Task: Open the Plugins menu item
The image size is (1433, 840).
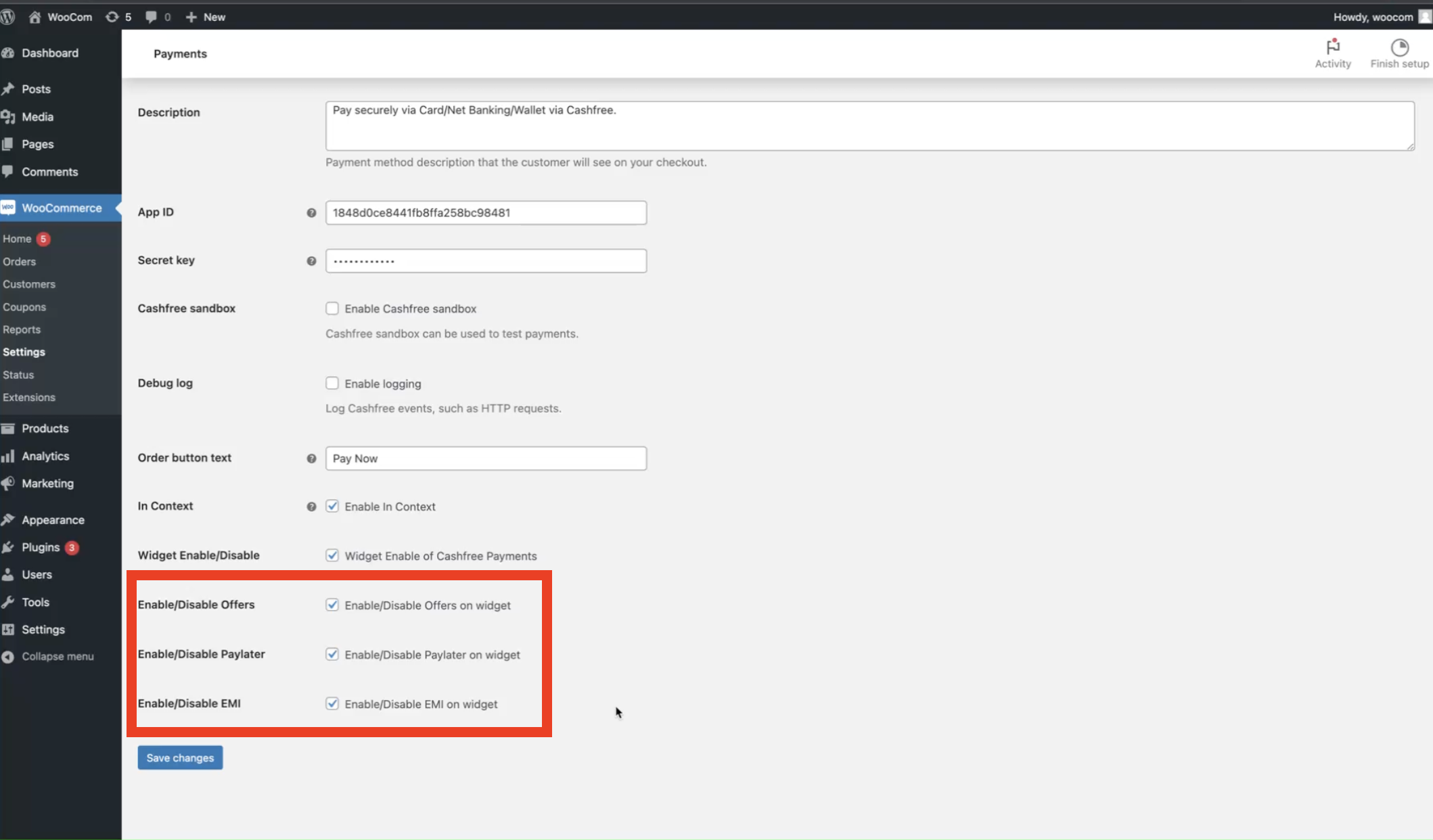Action: click(41, 547)
